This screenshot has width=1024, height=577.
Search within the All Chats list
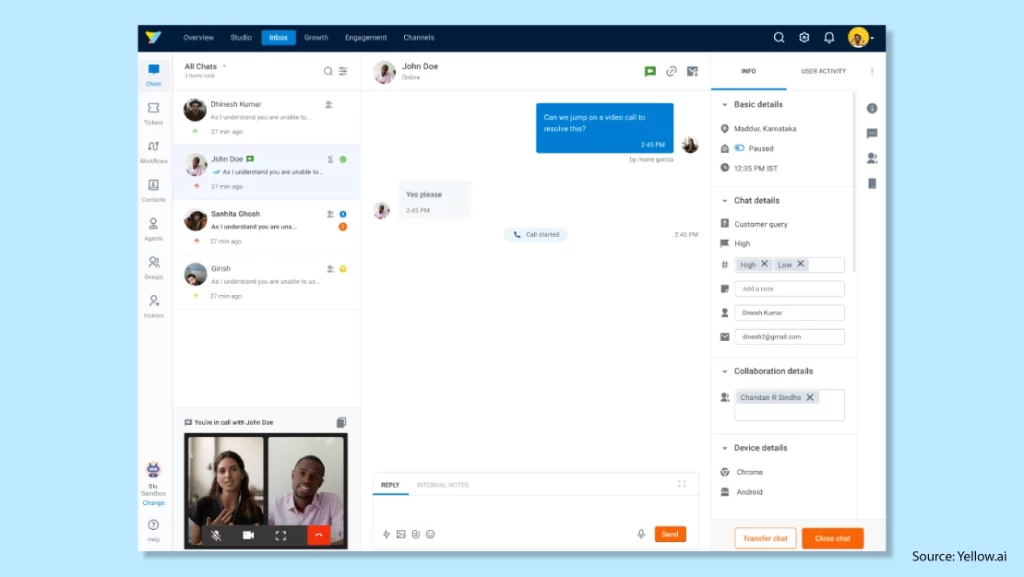click(328, 70)
